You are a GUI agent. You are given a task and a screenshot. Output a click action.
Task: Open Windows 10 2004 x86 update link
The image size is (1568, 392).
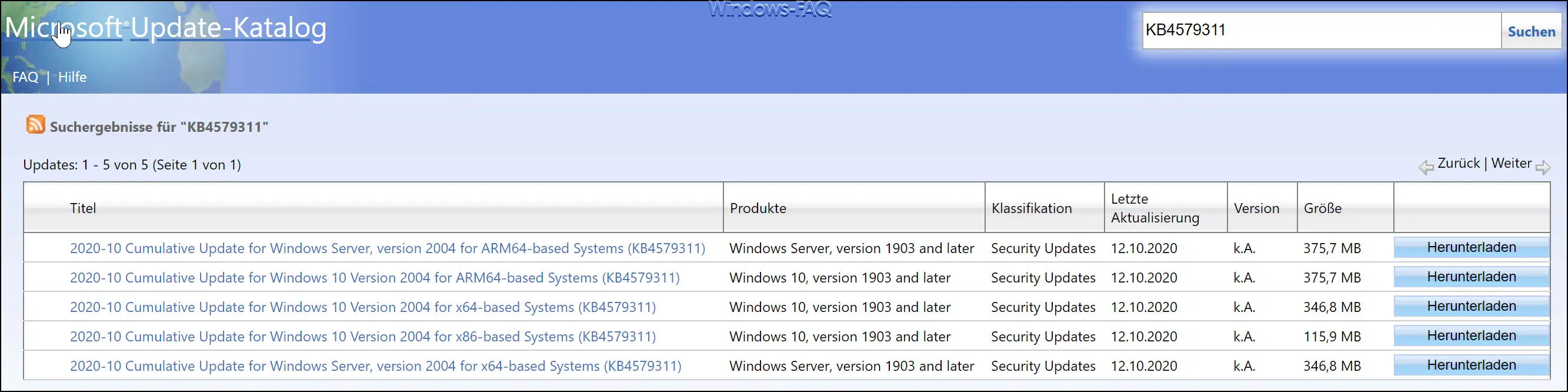[x=363, y=337]
